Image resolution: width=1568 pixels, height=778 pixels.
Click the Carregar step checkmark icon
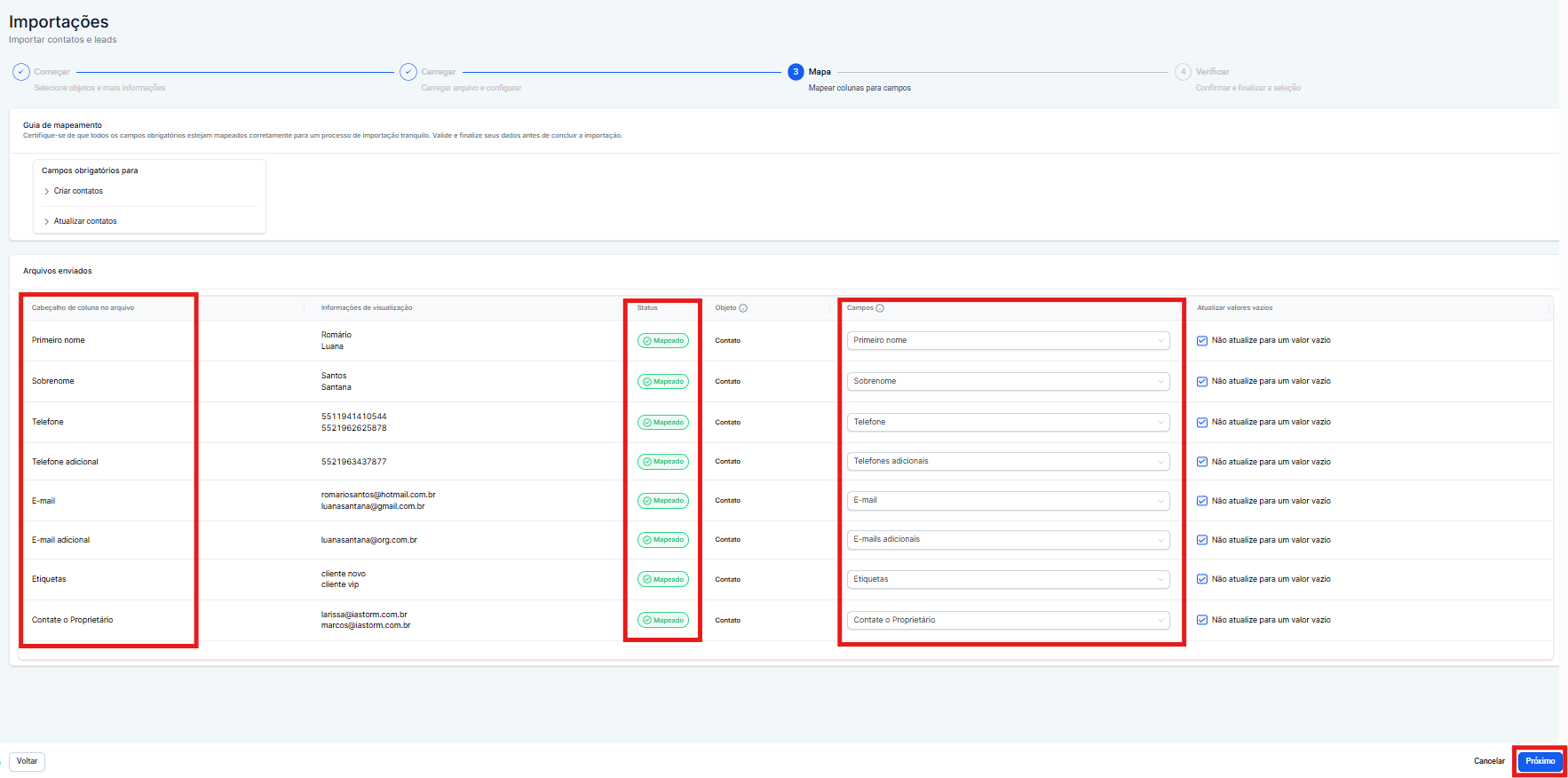408,72
